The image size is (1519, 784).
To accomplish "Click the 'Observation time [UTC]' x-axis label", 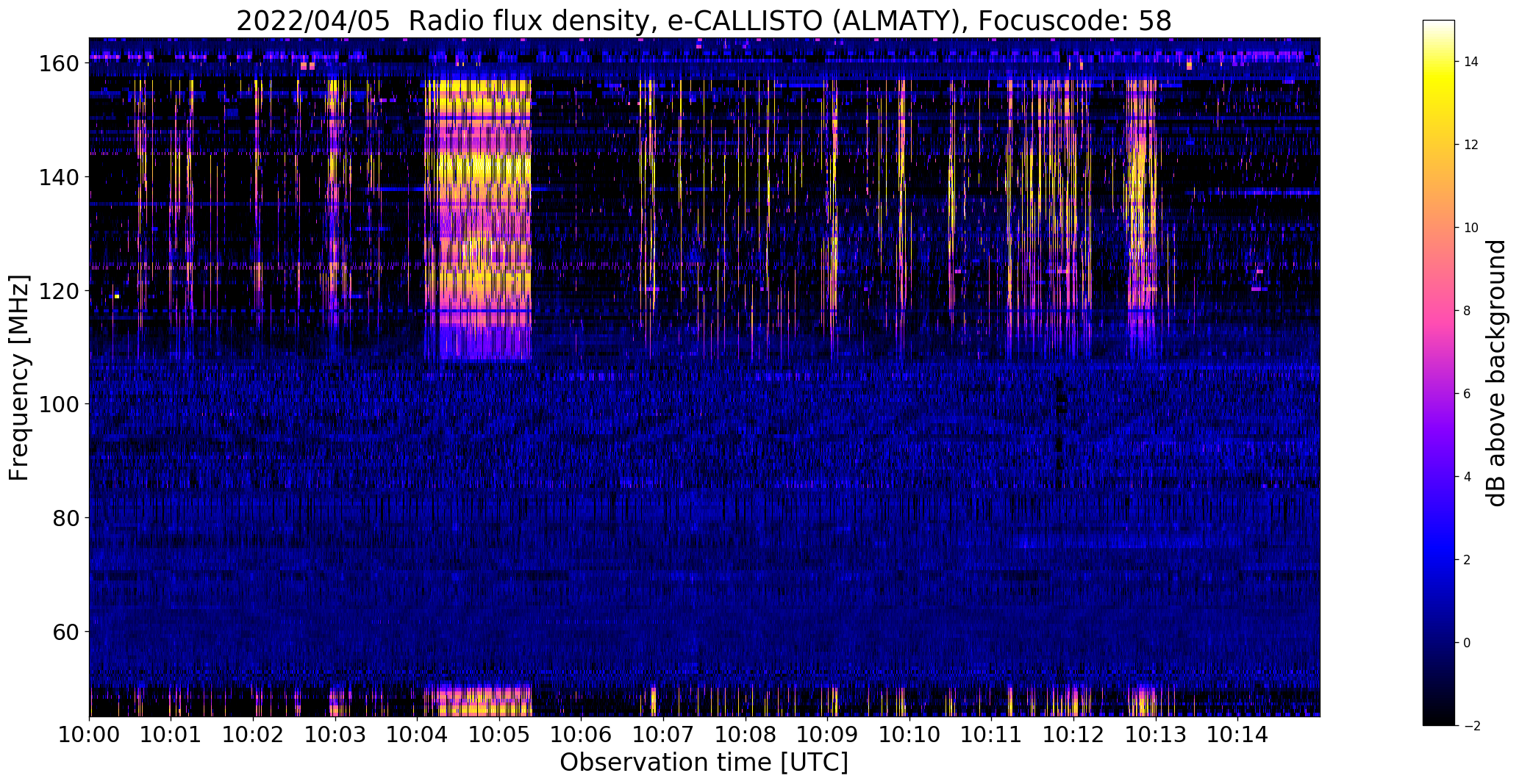I will (704, 763).
